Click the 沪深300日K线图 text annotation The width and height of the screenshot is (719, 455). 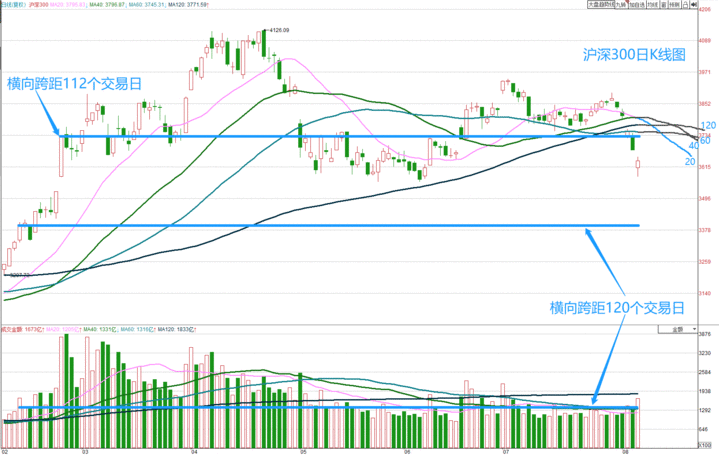click(635, 57)
